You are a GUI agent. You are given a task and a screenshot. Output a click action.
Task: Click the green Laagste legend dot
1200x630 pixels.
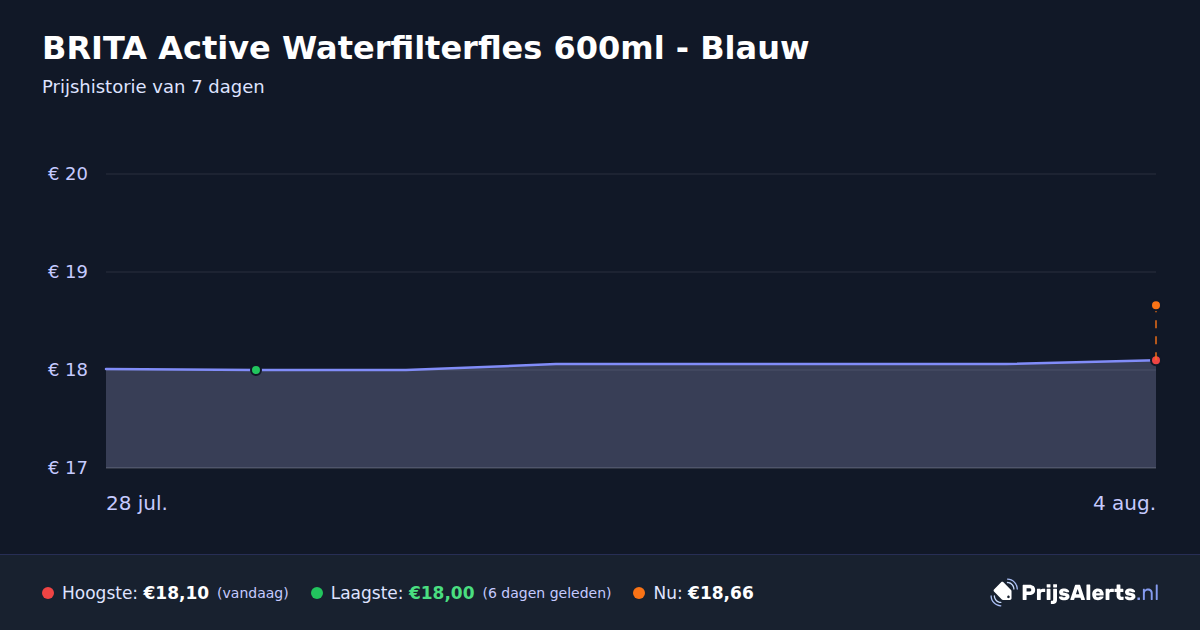317,593
